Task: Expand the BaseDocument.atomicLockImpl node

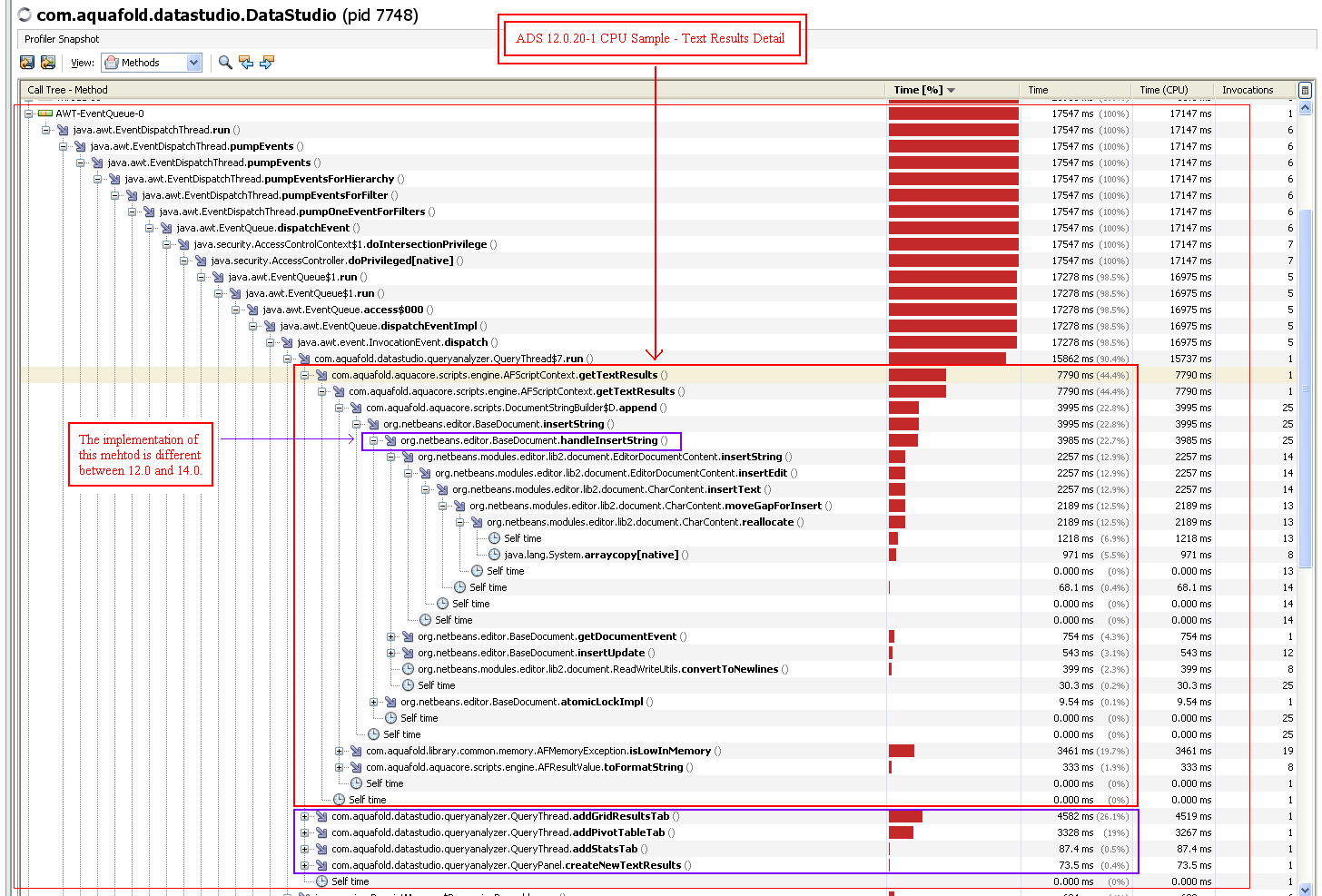Action: 373,702
